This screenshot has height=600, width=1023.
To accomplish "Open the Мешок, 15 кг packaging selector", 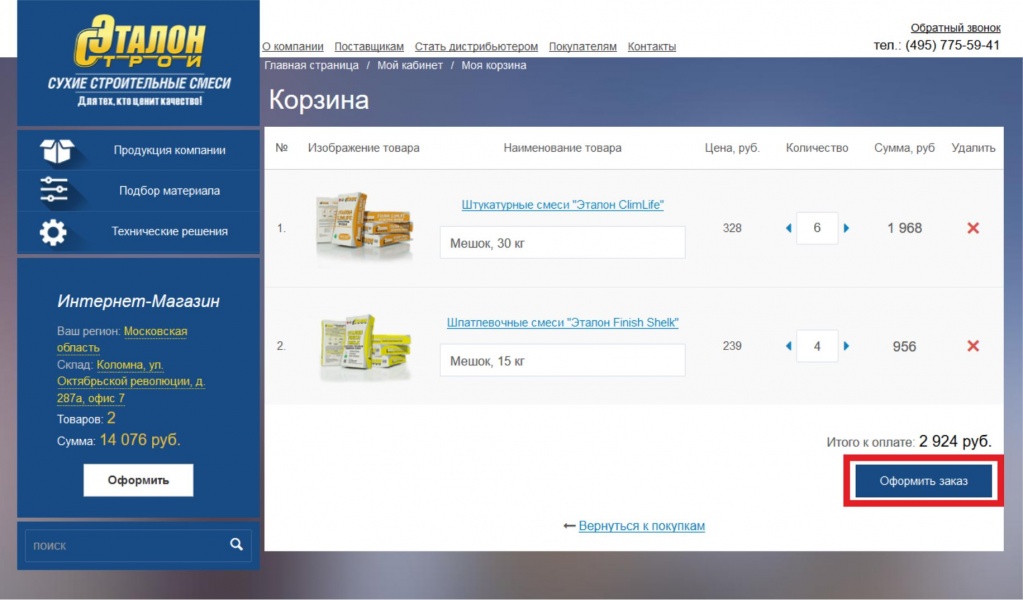I will pos(562,361).
